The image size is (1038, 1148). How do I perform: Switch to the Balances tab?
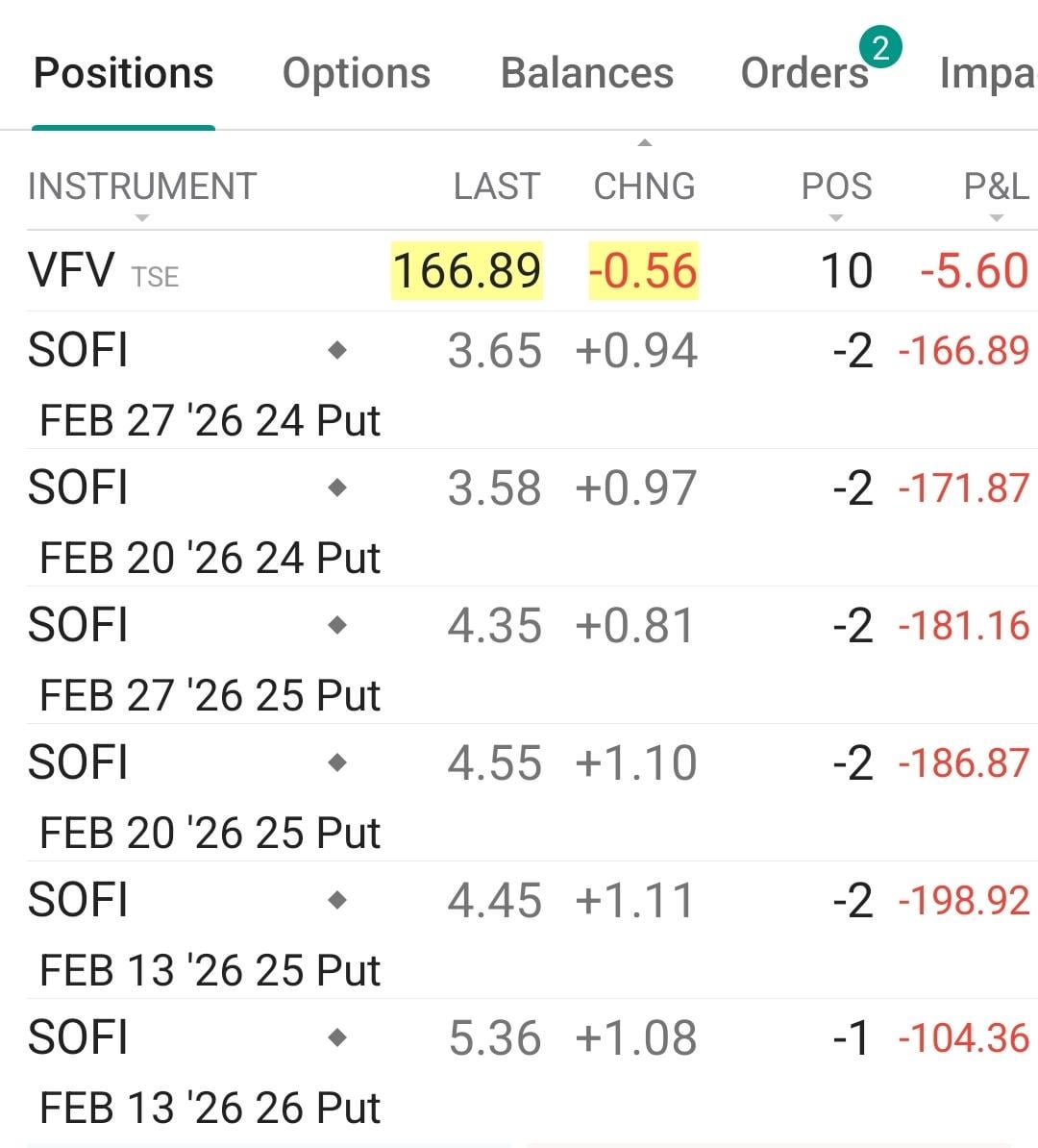click(x=587, y=73)
